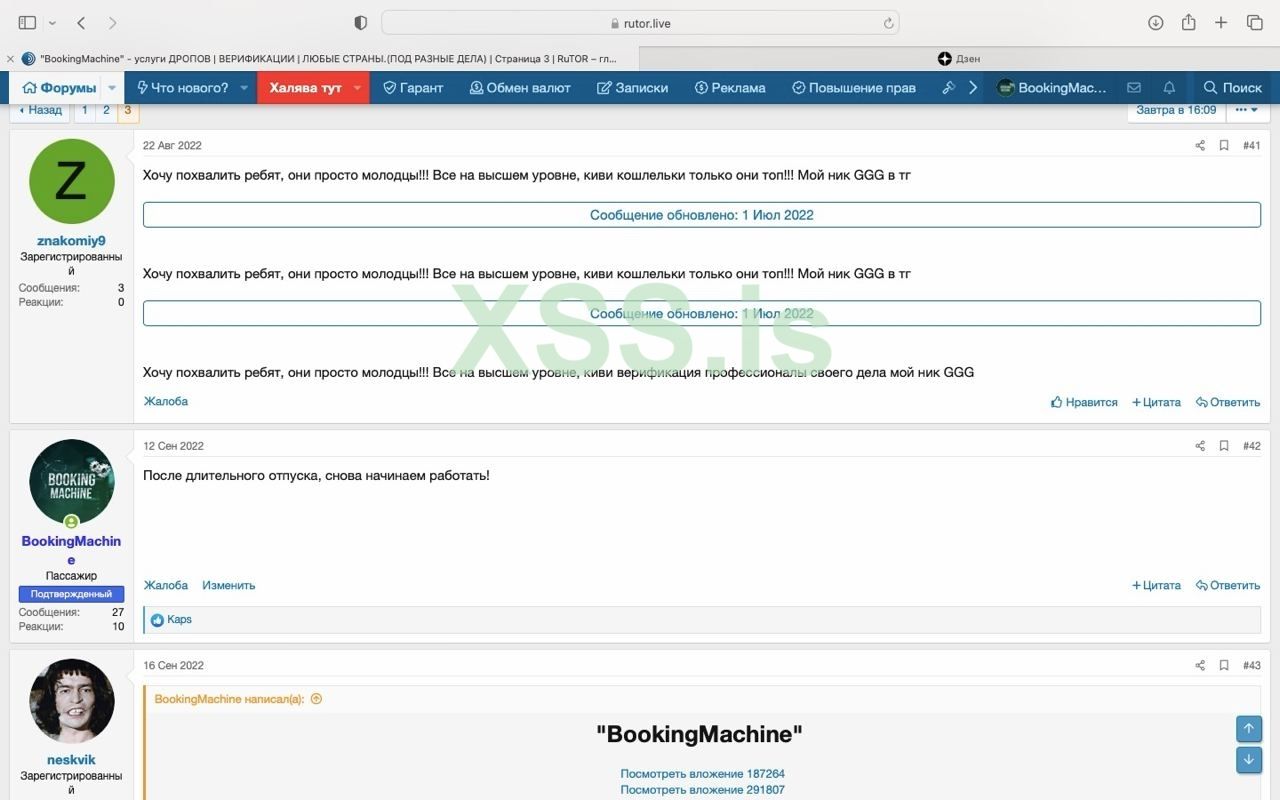The height and width of the screenshot is (800, 1280).
Task: Open the Что нового? menu item
Action: [x=183, y=88]
